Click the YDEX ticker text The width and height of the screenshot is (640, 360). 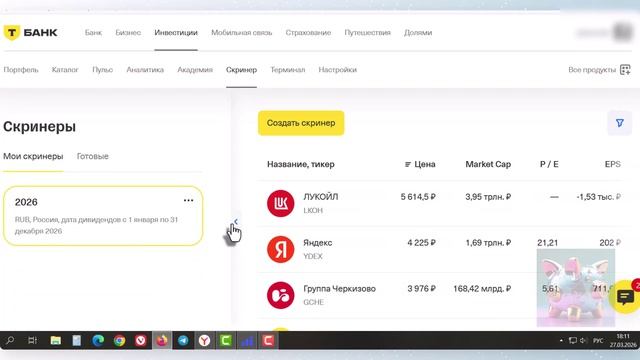[x=313, y=256]
